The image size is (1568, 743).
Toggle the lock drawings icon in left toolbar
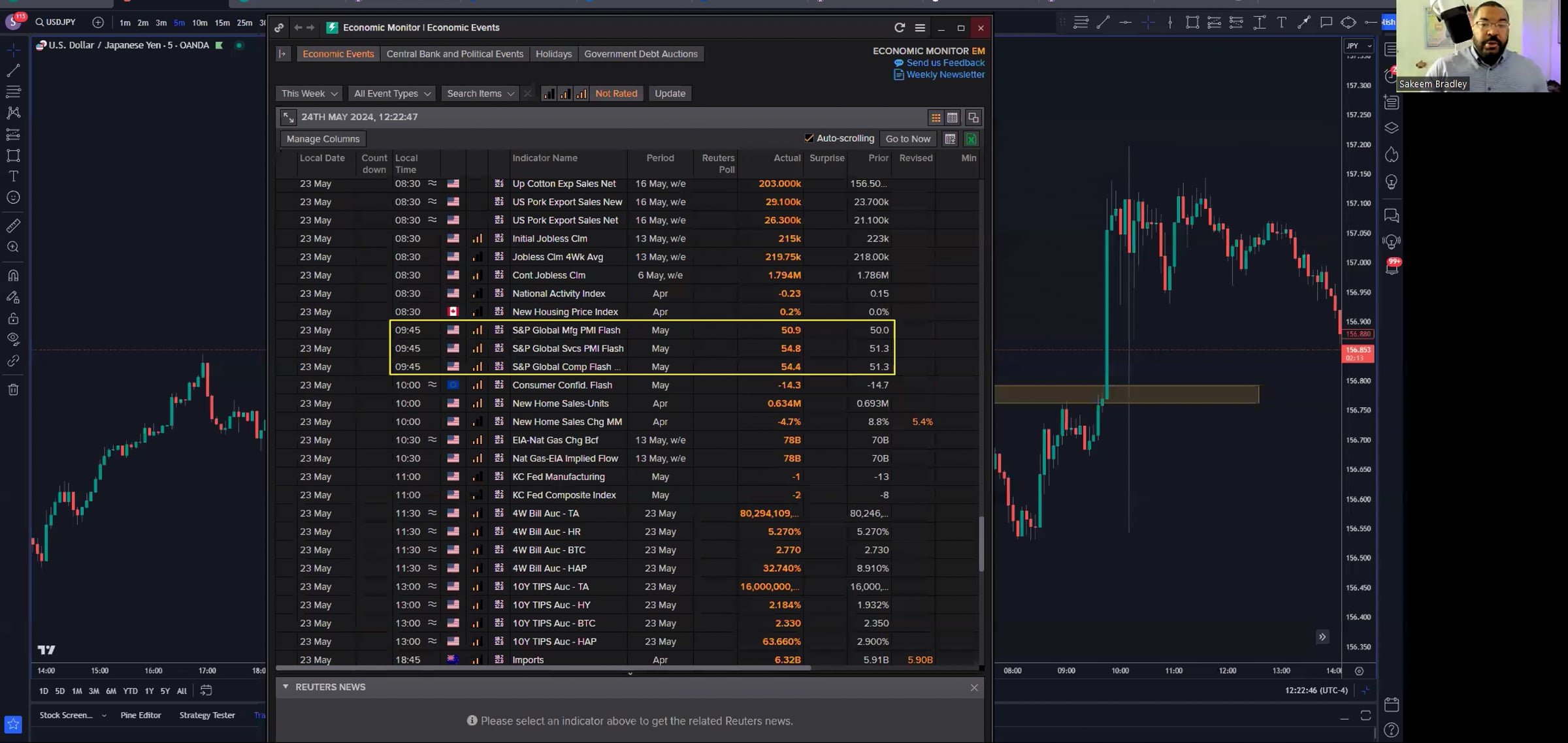pyautogui.click(x=13, y=319)
